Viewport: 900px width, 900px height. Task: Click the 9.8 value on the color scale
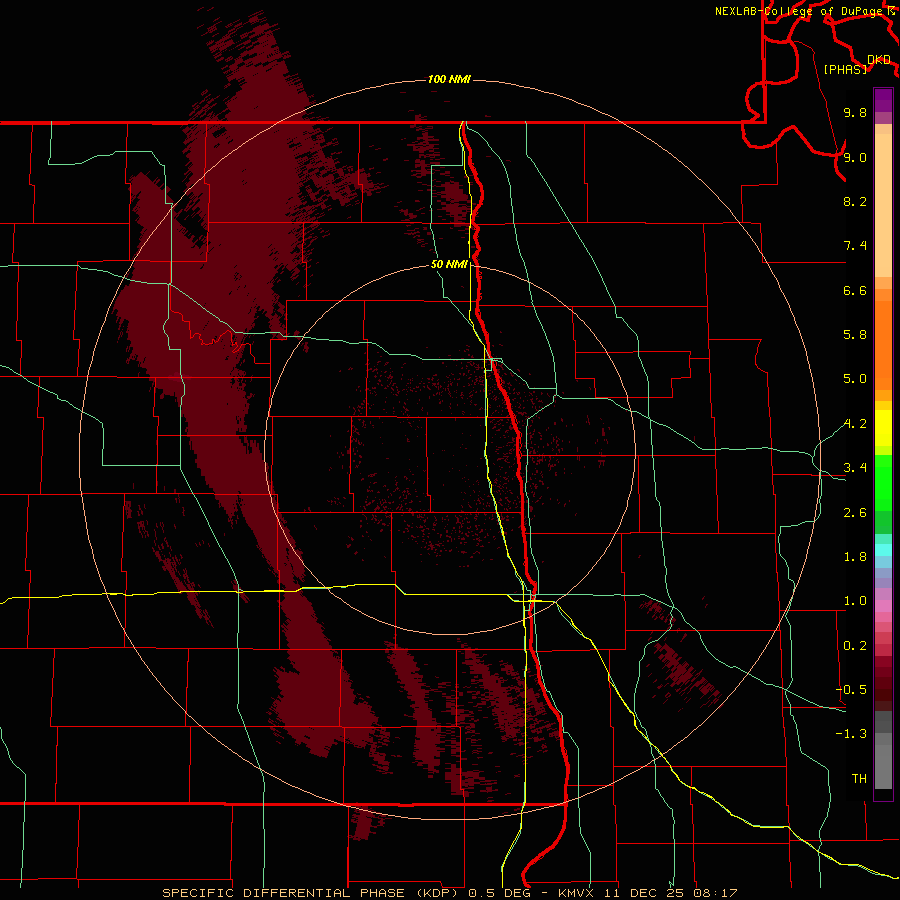tap(855, 112)
